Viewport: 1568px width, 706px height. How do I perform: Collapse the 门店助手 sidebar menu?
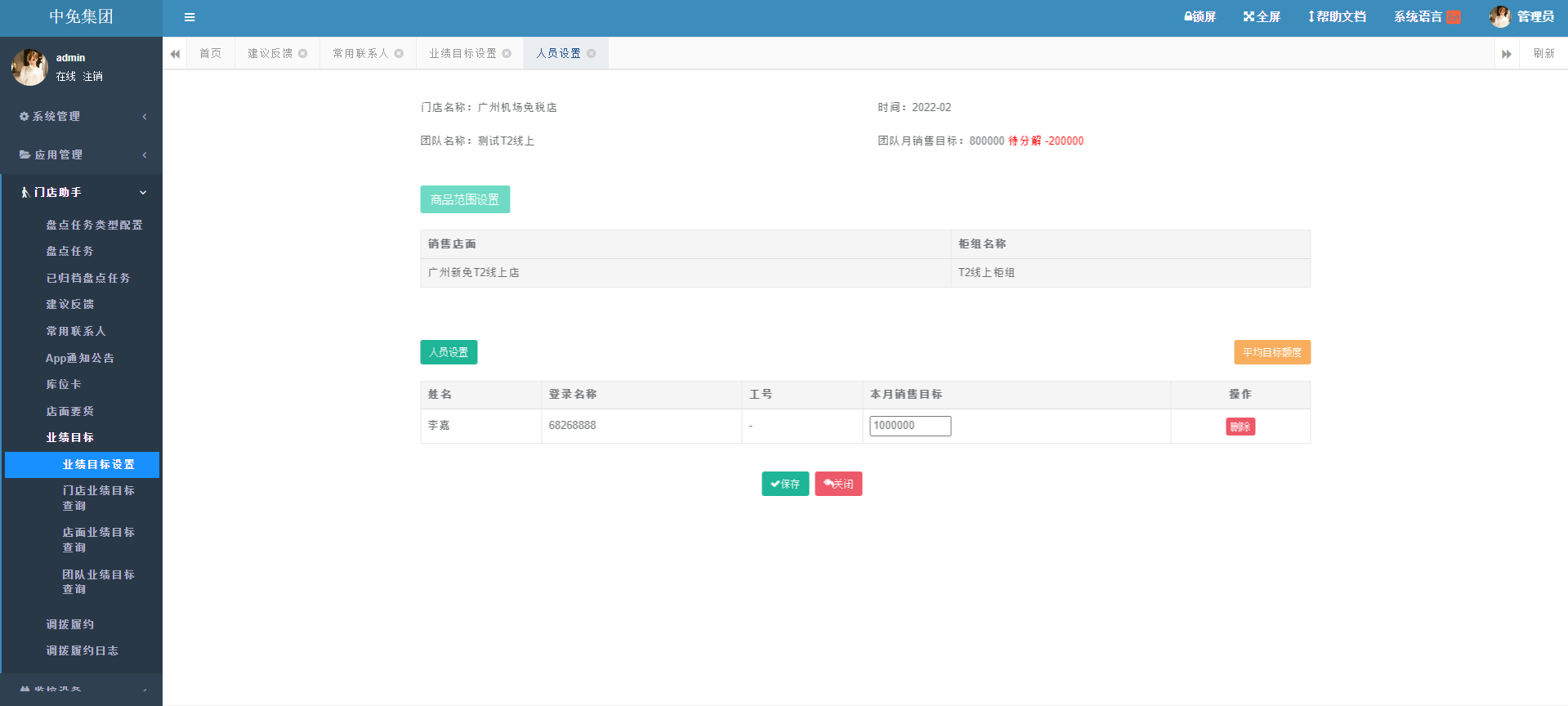(x=82, y=193)
